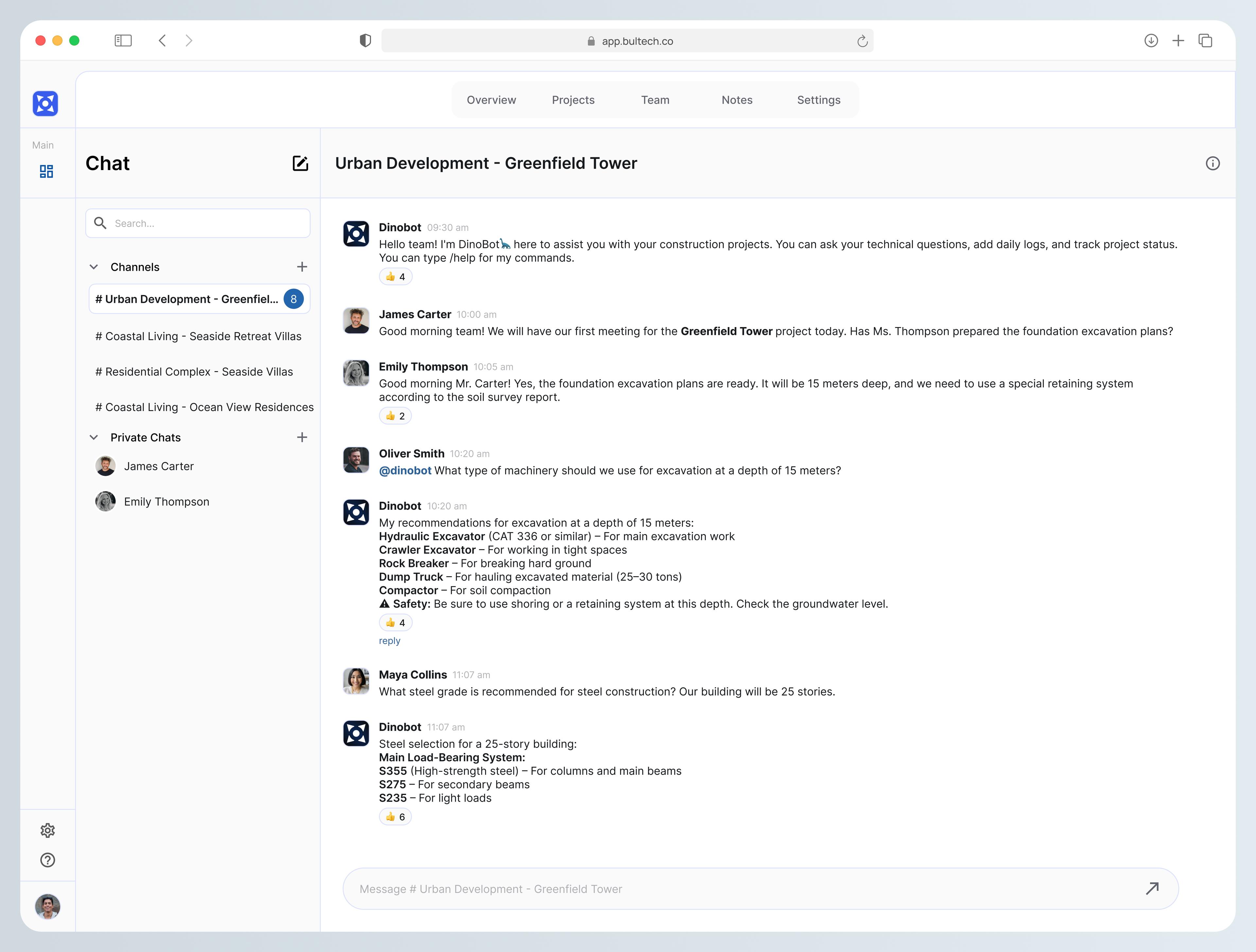Viewport: 1256px width, 952px height.
Task: Switch to the Projects tab
Action: [573, 99]
